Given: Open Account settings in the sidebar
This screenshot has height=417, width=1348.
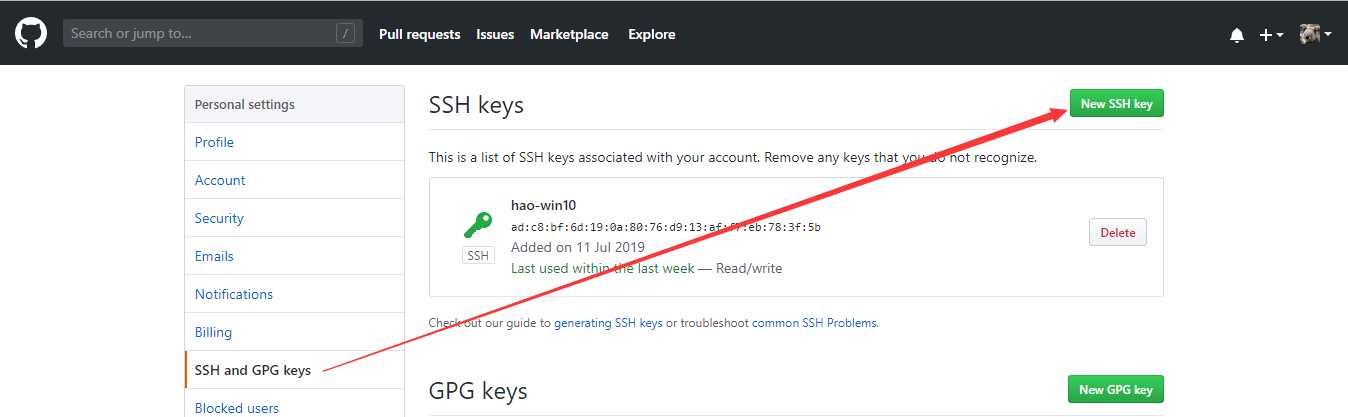Looking at the screenshot, I should [x=220, y=180].
